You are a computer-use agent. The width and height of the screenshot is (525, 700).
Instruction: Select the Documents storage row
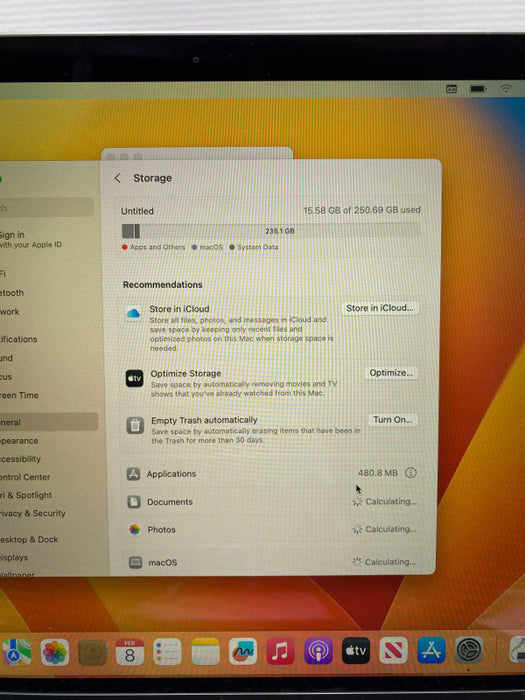coord(271,502)
